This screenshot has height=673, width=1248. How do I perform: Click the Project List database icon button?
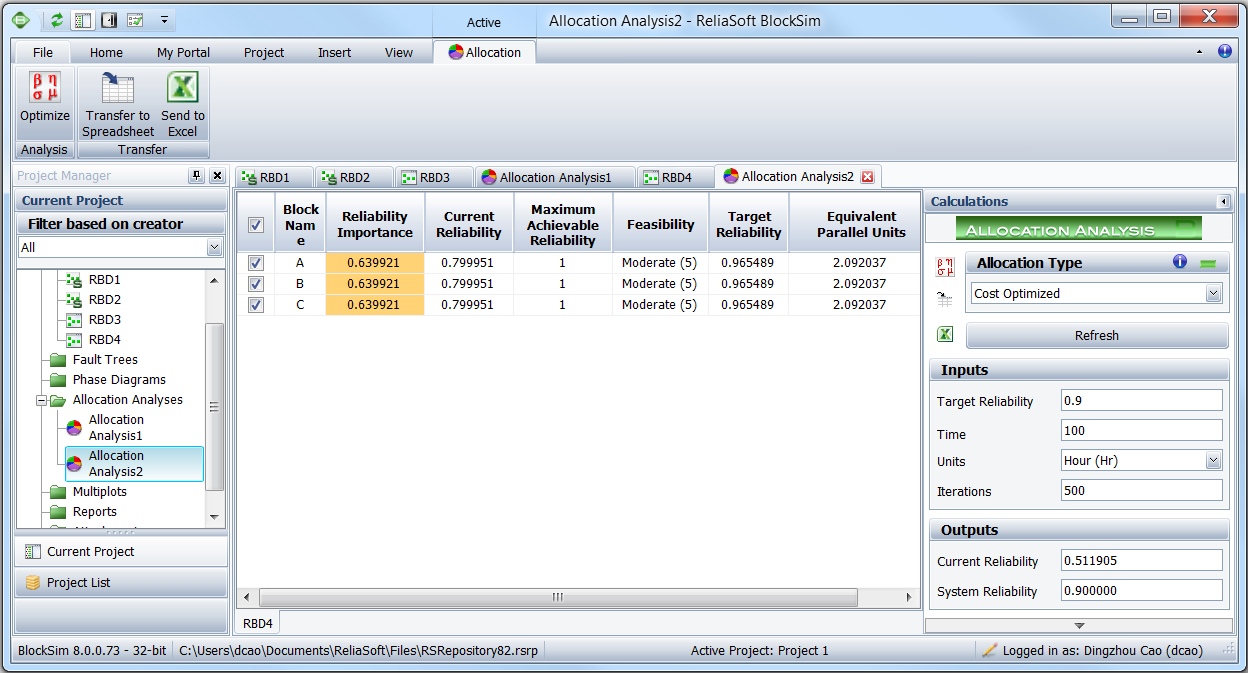[33, 583]
